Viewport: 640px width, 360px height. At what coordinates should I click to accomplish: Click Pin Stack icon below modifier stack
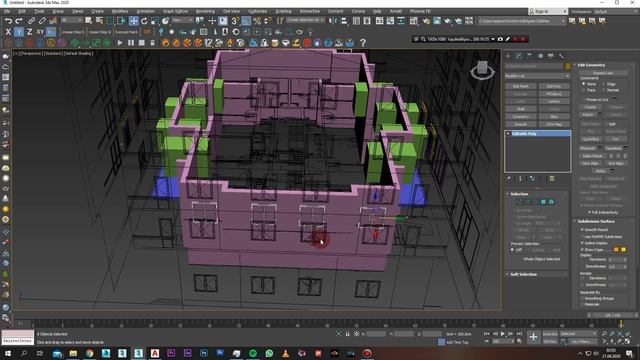click(x=509, y=179)
